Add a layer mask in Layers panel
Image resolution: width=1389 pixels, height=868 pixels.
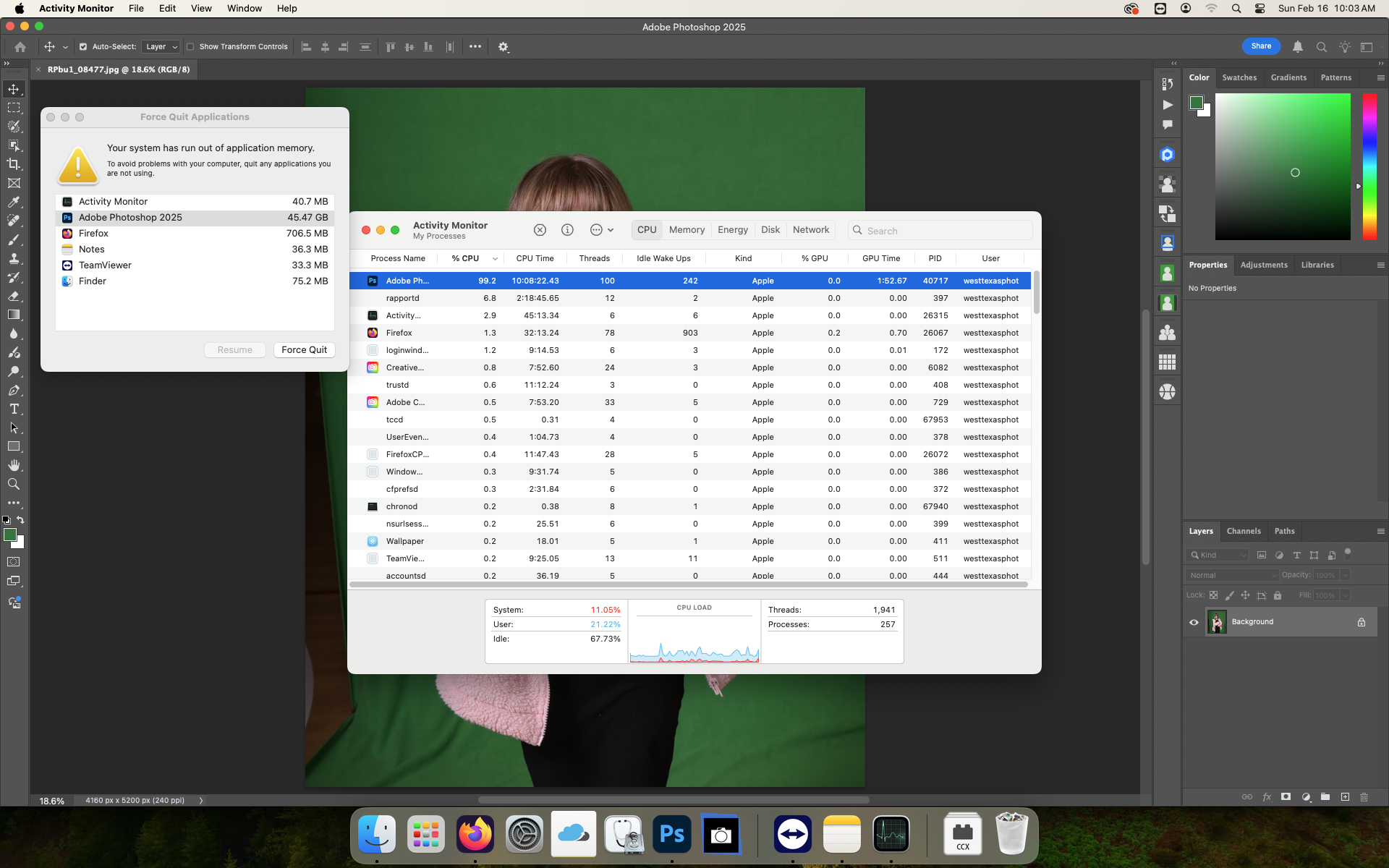1286,796
